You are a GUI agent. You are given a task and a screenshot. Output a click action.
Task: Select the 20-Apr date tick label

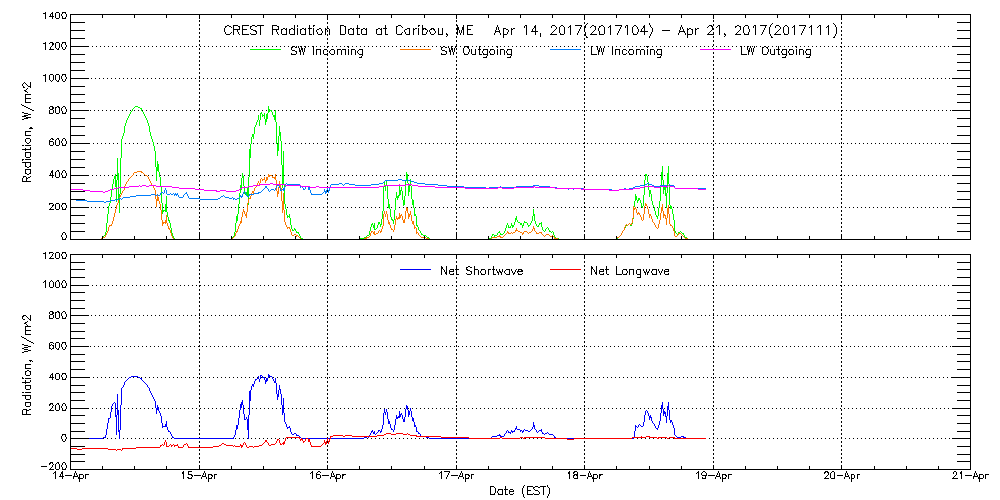842,477
